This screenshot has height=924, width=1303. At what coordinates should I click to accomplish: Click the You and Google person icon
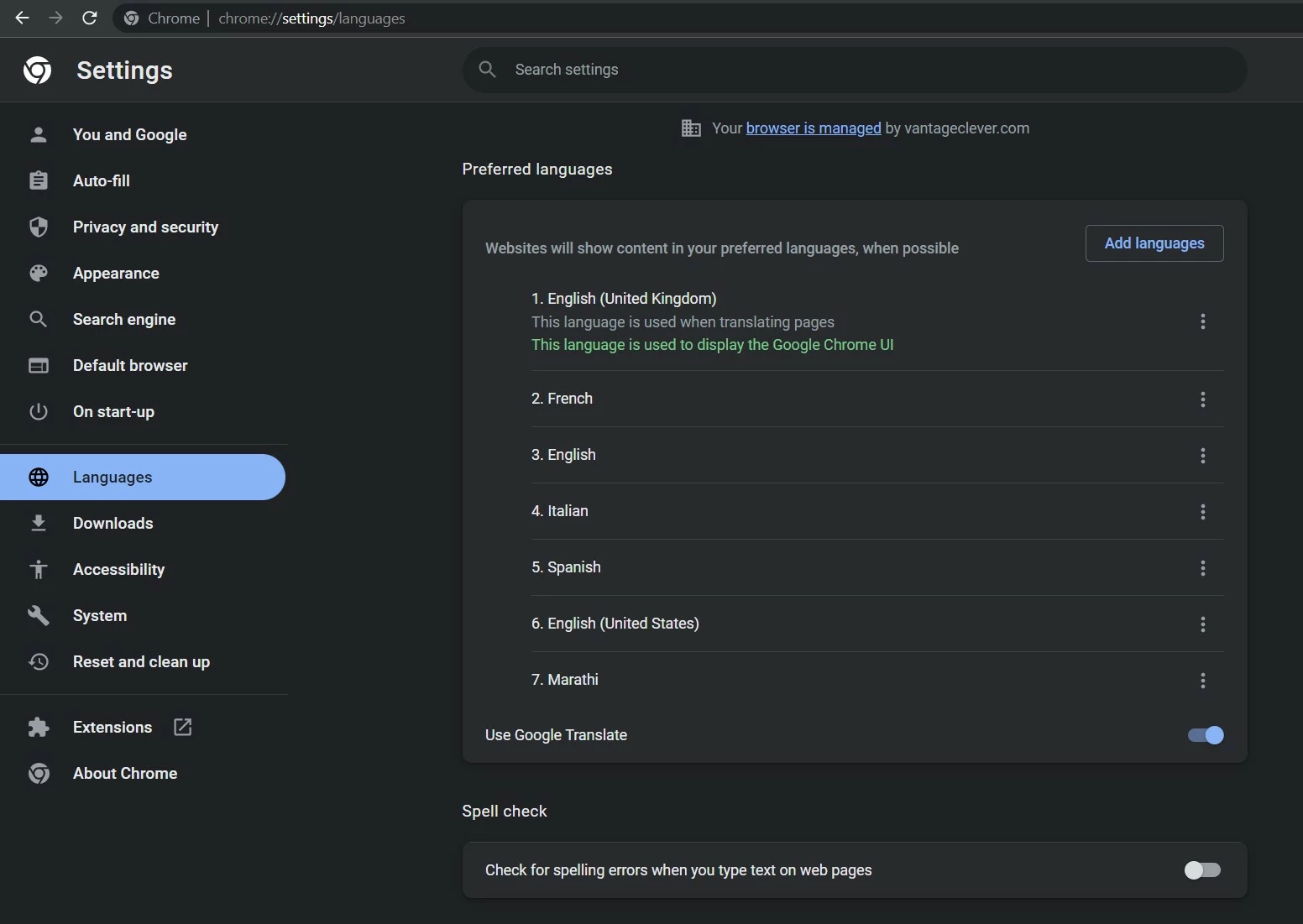point(39,134)
